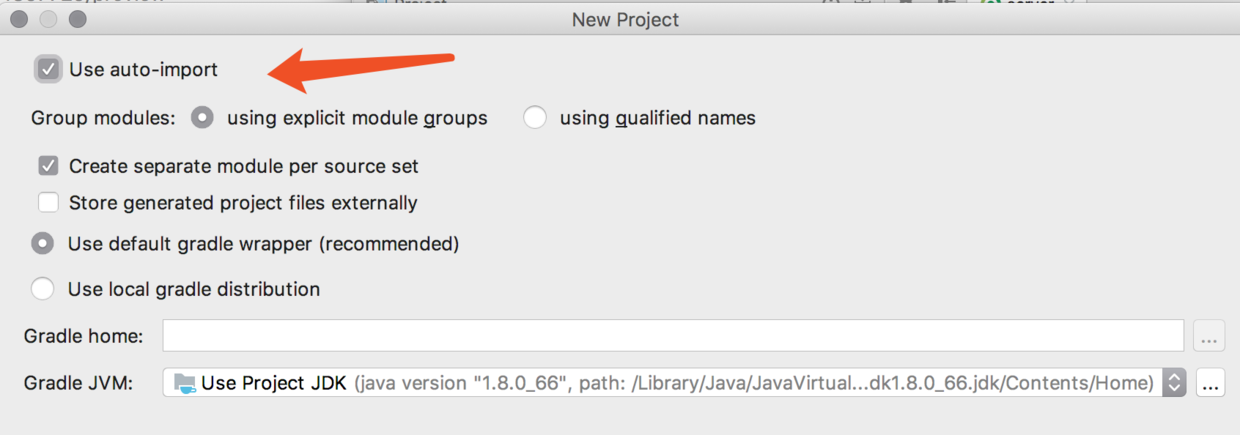This screenshot has height=435, width=1240.
Task: Select Use local gradle distribution
Action: 42,289
